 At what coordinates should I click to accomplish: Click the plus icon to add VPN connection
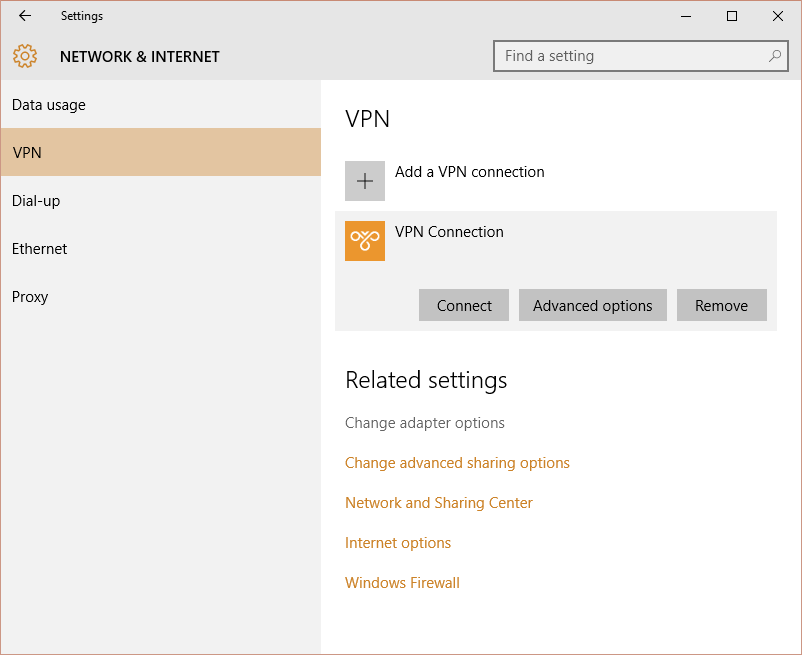click(365, 181)
